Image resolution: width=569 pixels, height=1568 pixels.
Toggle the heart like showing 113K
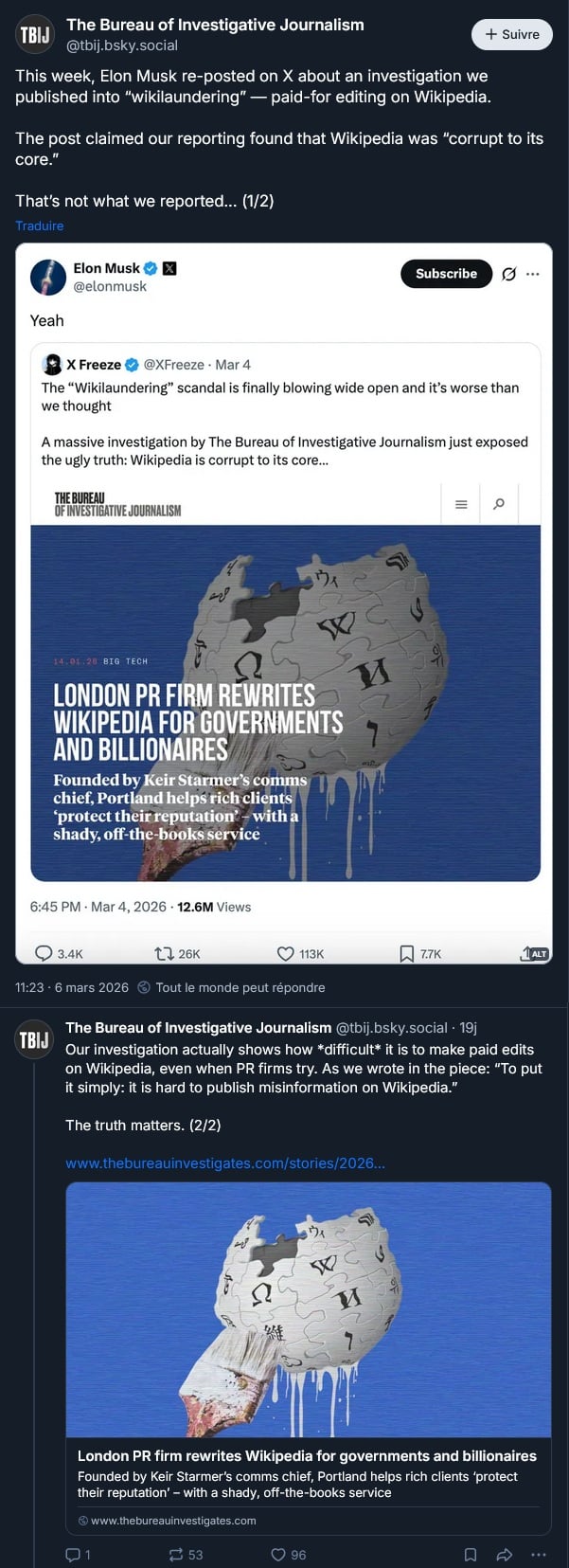tap(285, 953)
